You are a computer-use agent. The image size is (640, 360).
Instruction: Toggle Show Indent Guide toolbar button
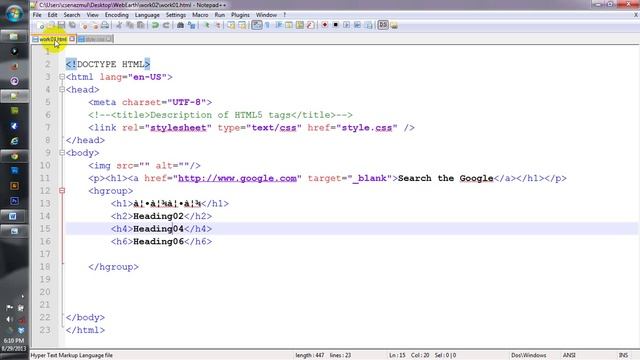(x=279, y=25)
